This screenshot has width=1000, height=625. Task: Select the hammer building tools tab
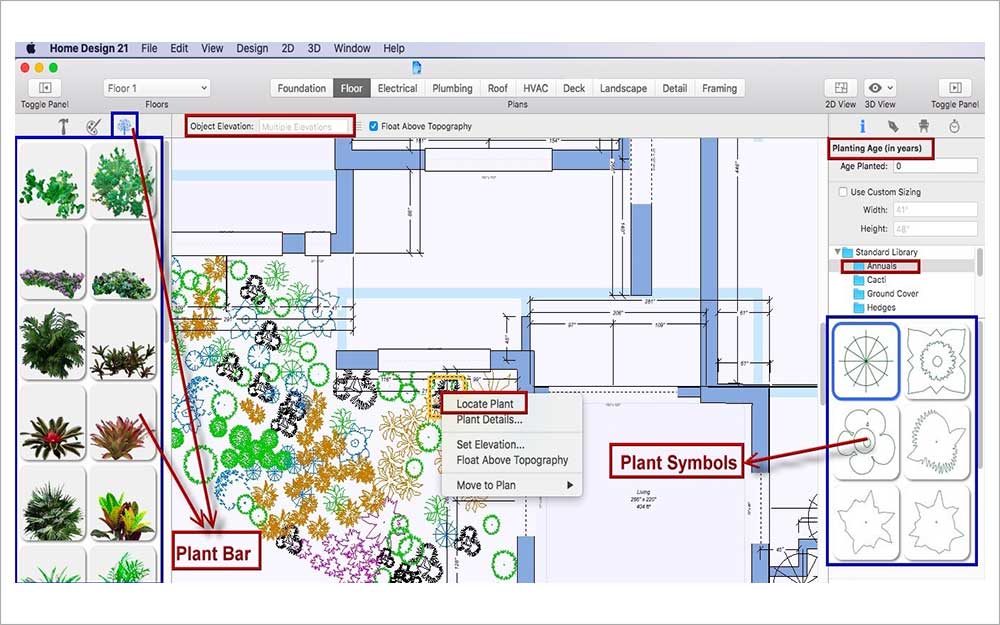[x=63, y=126]
